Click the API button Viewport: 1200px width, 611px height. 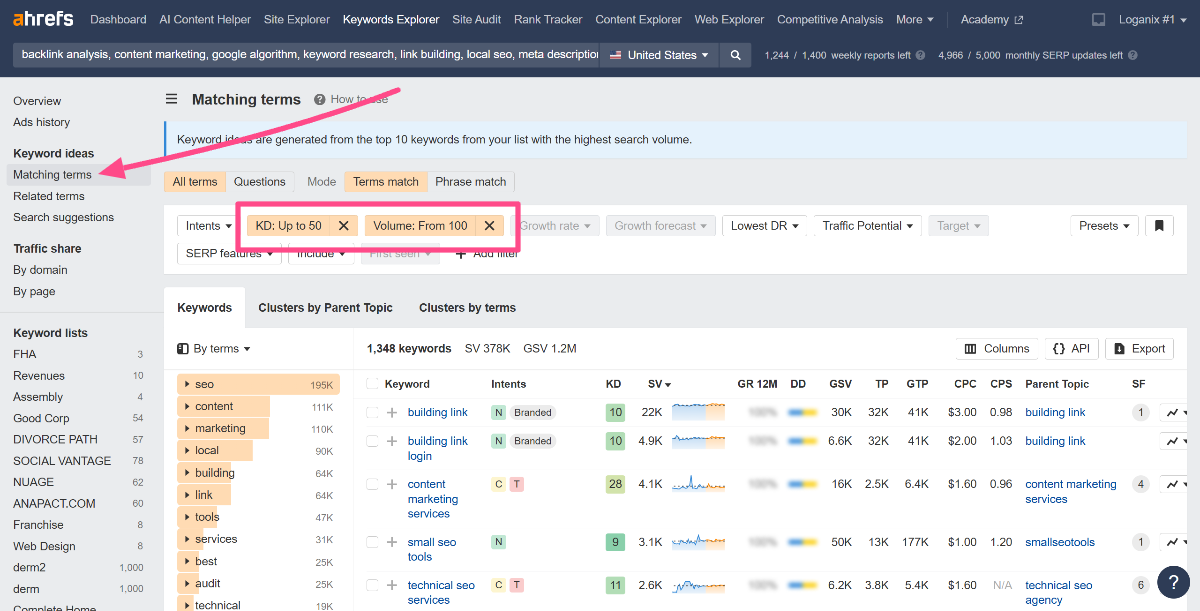point(1071,349)
